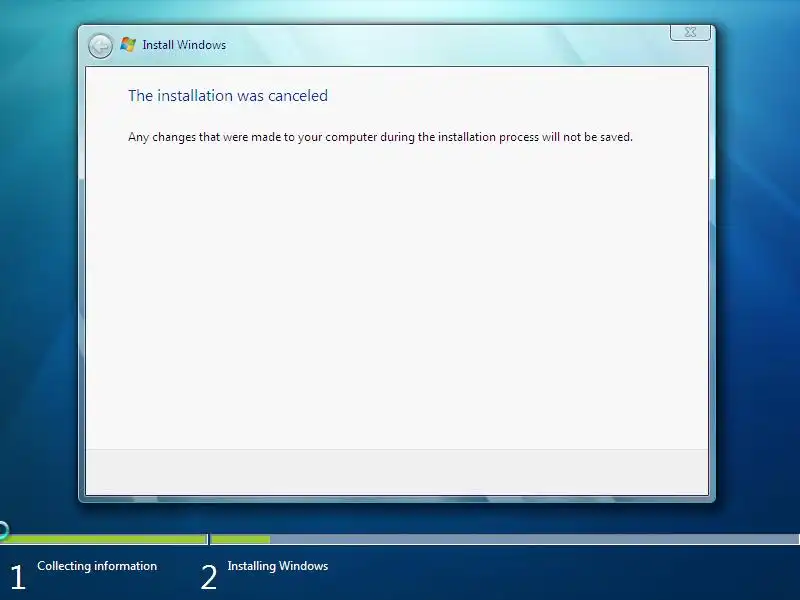Click the "Installing Windows" step label
Viewport: 800px width, 600px height.
point(278,566)
